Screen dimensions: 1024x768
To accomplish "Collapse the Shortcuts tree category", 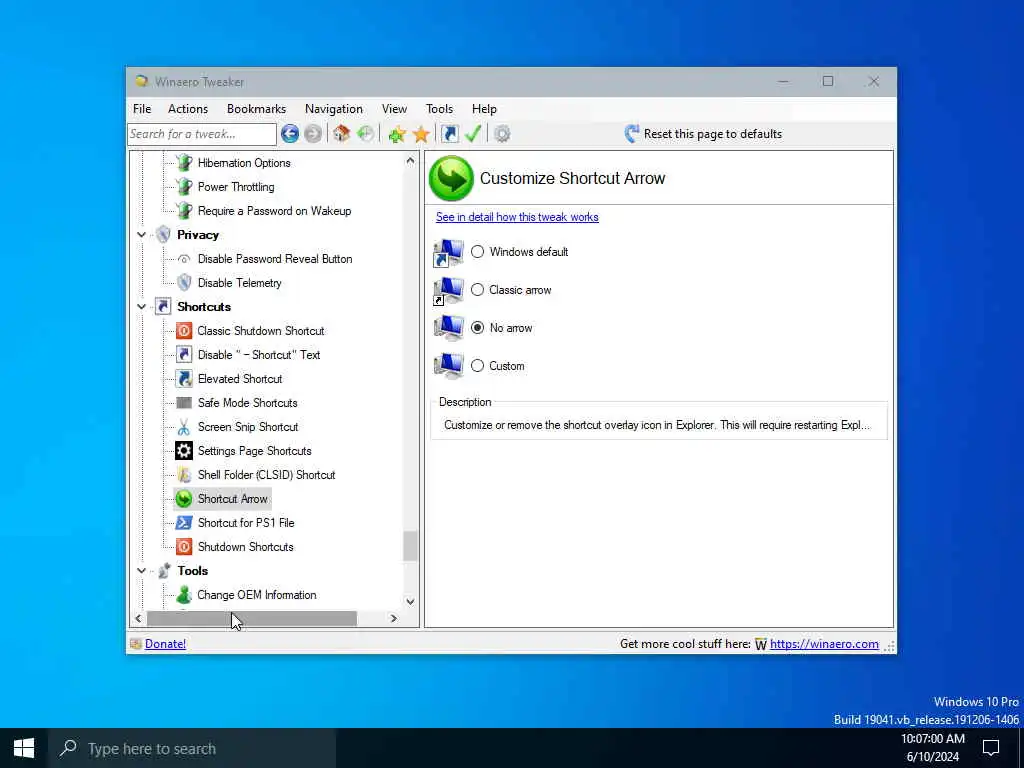I will [x=141, y=306].
